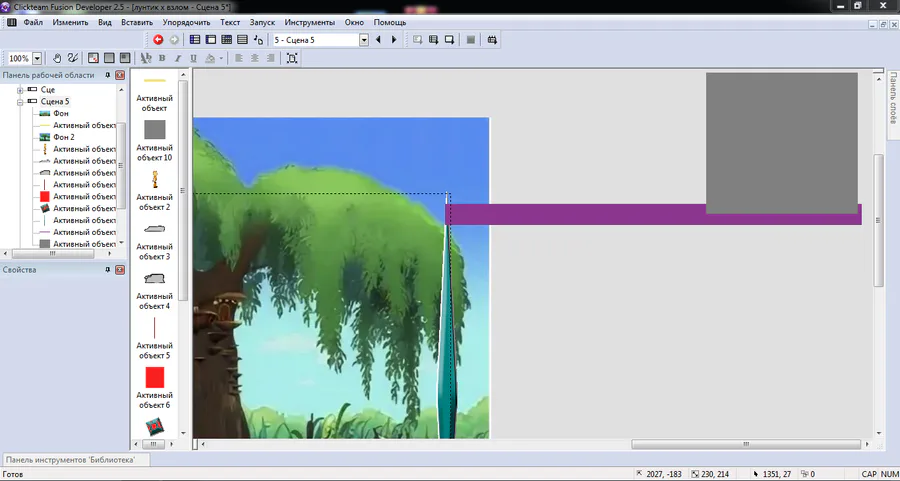Click the Bold formatting icon
Image resolution: width=900 pixels, height=481 pixels.
click(x=162, y=58)
